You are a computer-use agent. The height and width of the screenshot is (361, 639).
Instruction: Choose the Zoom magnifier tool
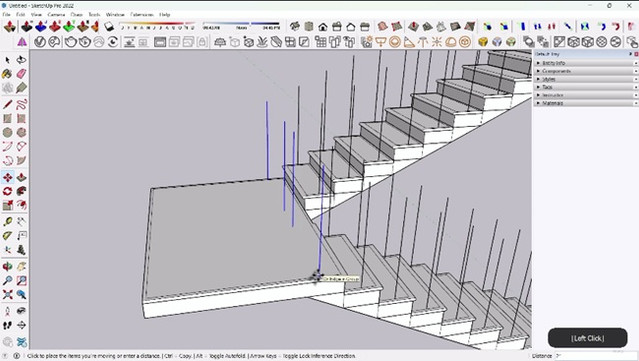tap(7, 281)
